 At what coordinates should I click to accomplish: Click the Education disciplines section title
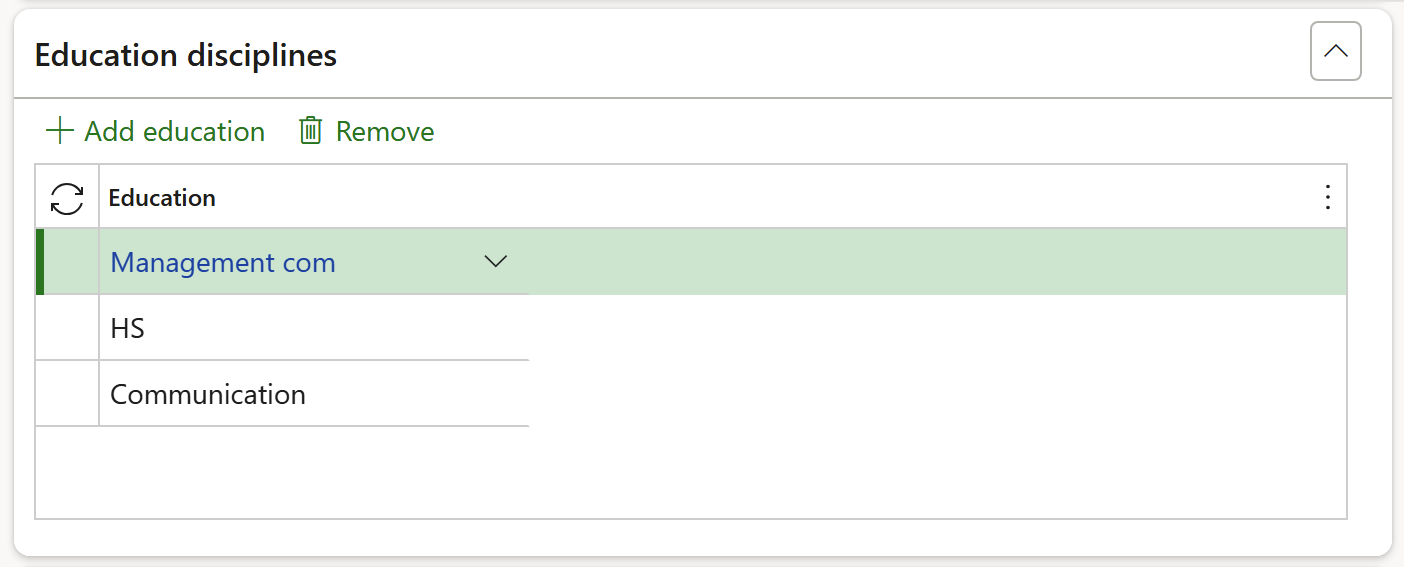click(186, 55)
